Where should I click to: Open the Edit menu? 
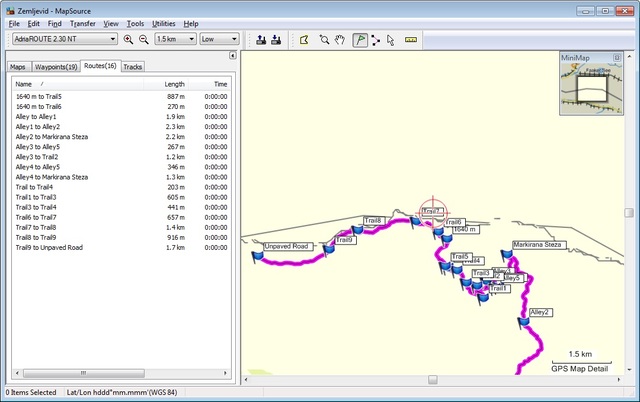[33, 24]
